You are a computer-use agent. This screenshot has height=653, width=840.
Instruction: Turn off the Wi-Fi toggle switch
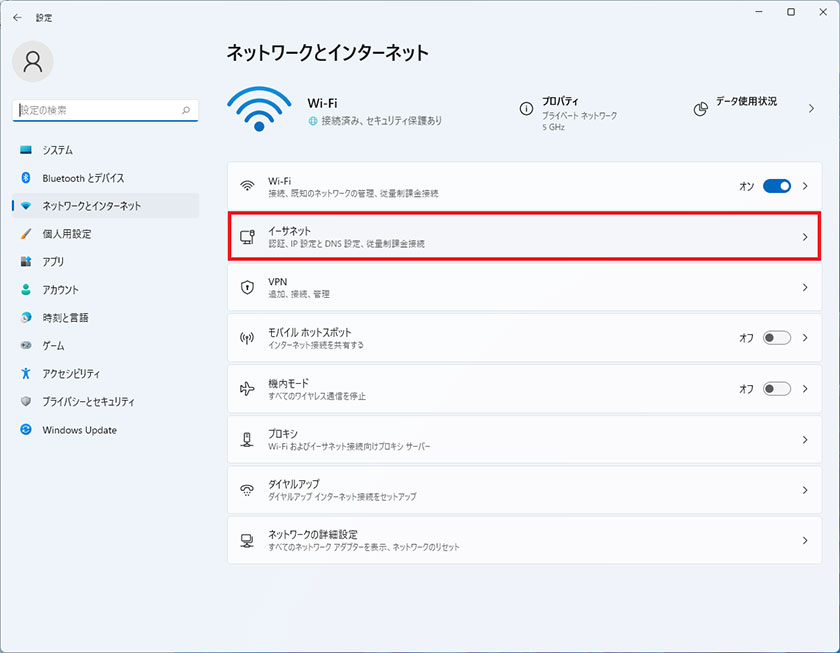[x=776, y=186]
